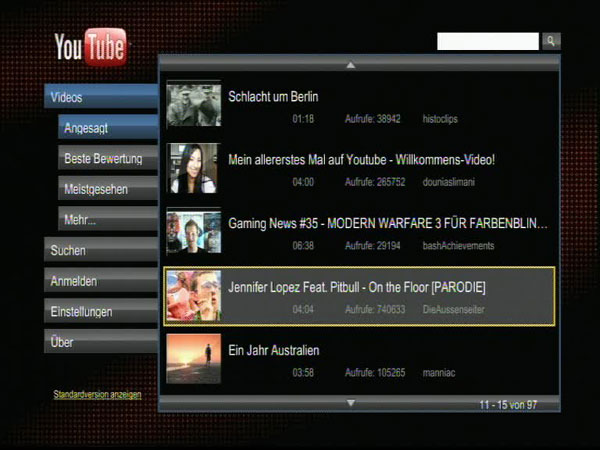Click the uploader name 'douniaslimani'
Image resolution: width=600 pixels, height=450 pixels.
click(448, 182)
